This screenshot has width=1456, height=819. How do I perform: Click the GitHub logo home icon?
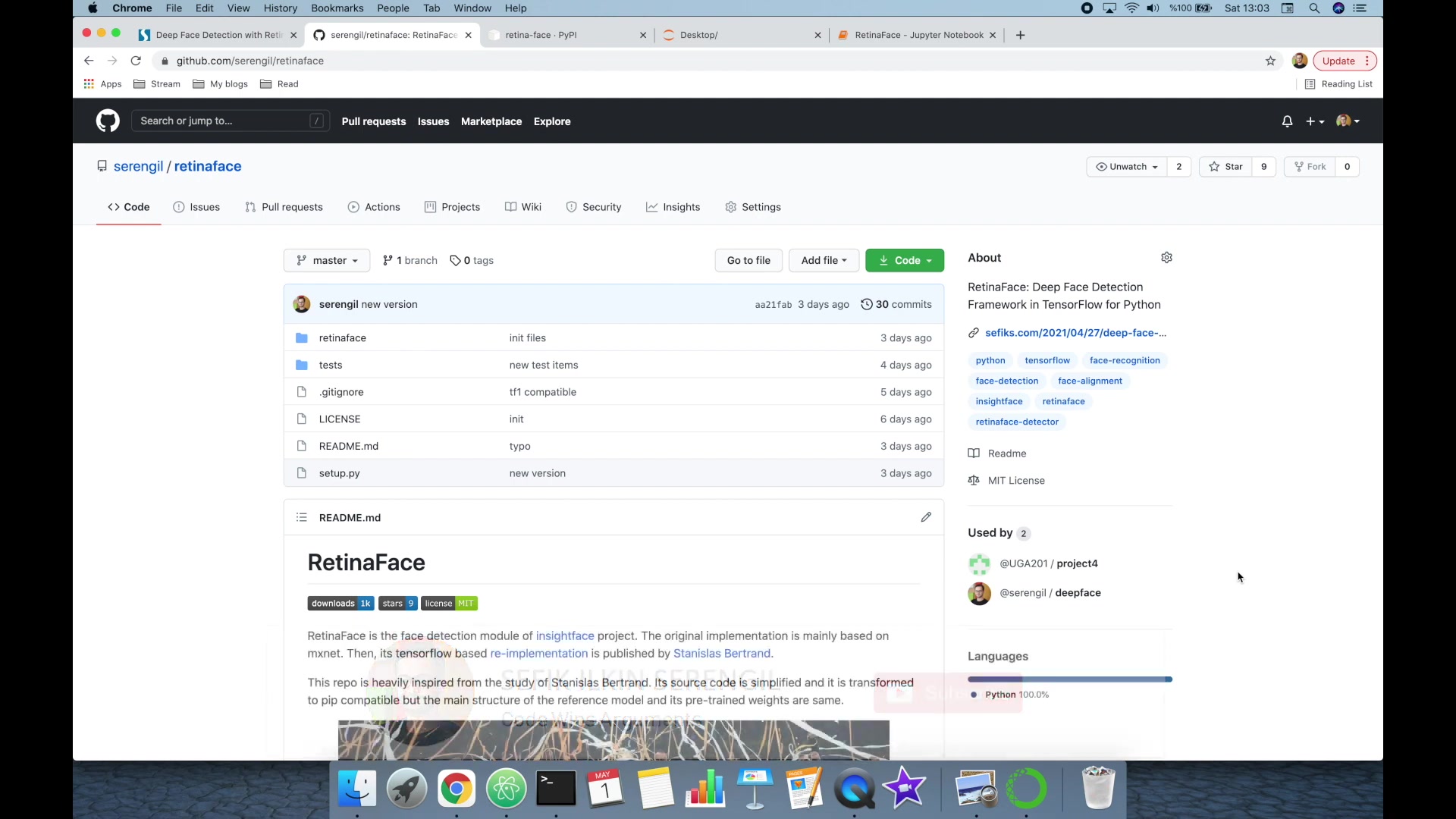click(108, 121)
